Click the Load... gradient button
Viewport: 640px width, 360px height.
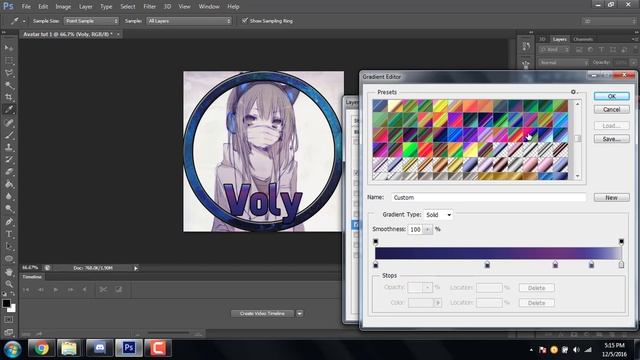(611, 126)
